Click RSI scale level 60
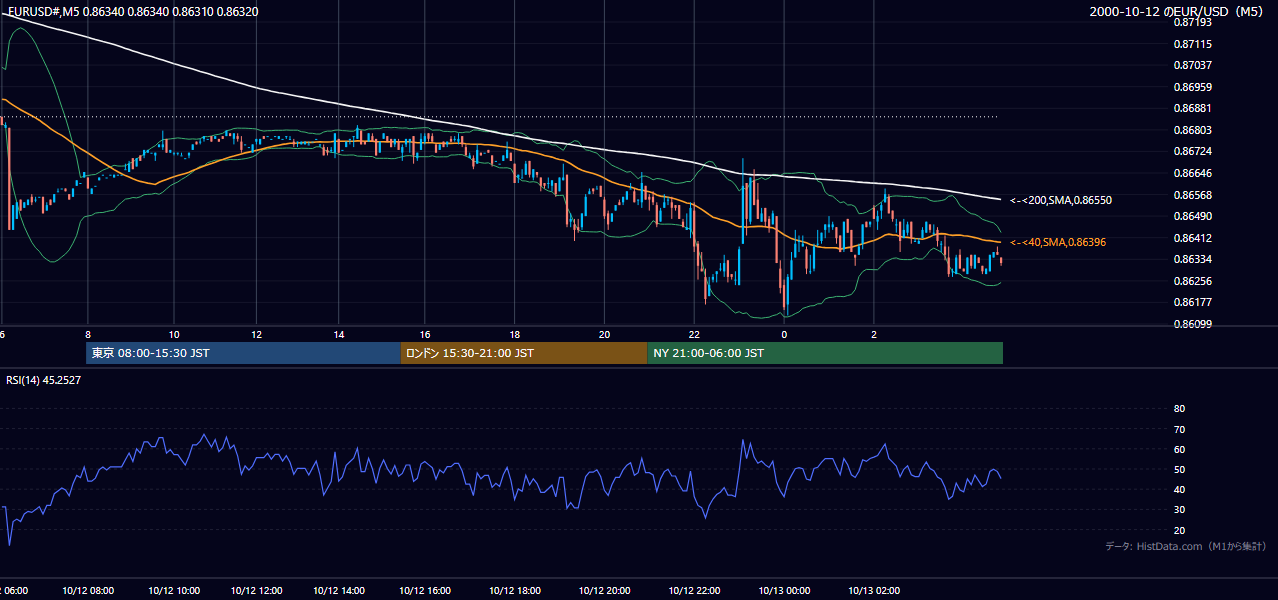 tap(1179, 449)
